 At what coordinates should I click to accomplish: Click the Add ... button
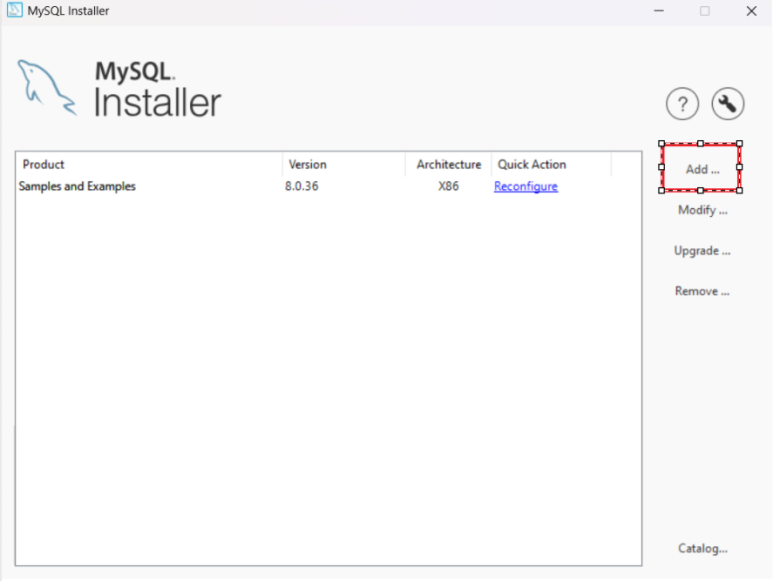(x=701, y=168)
